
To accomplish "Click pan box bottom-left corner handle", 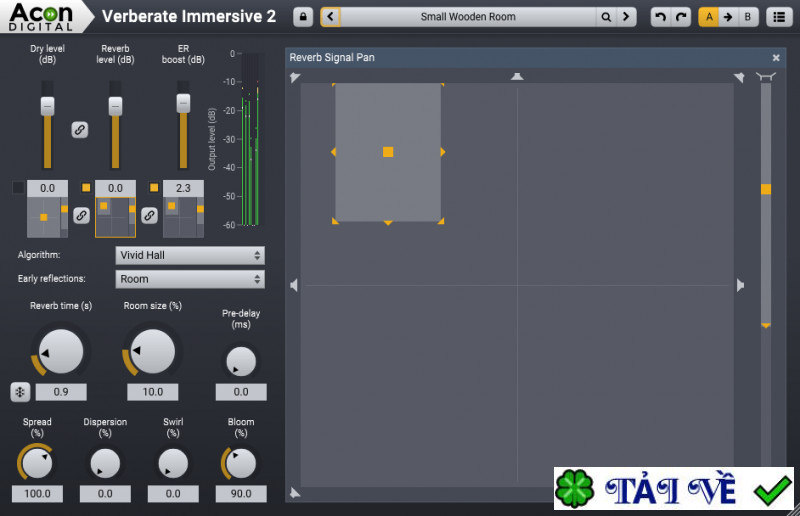I will tap(335, 221).
